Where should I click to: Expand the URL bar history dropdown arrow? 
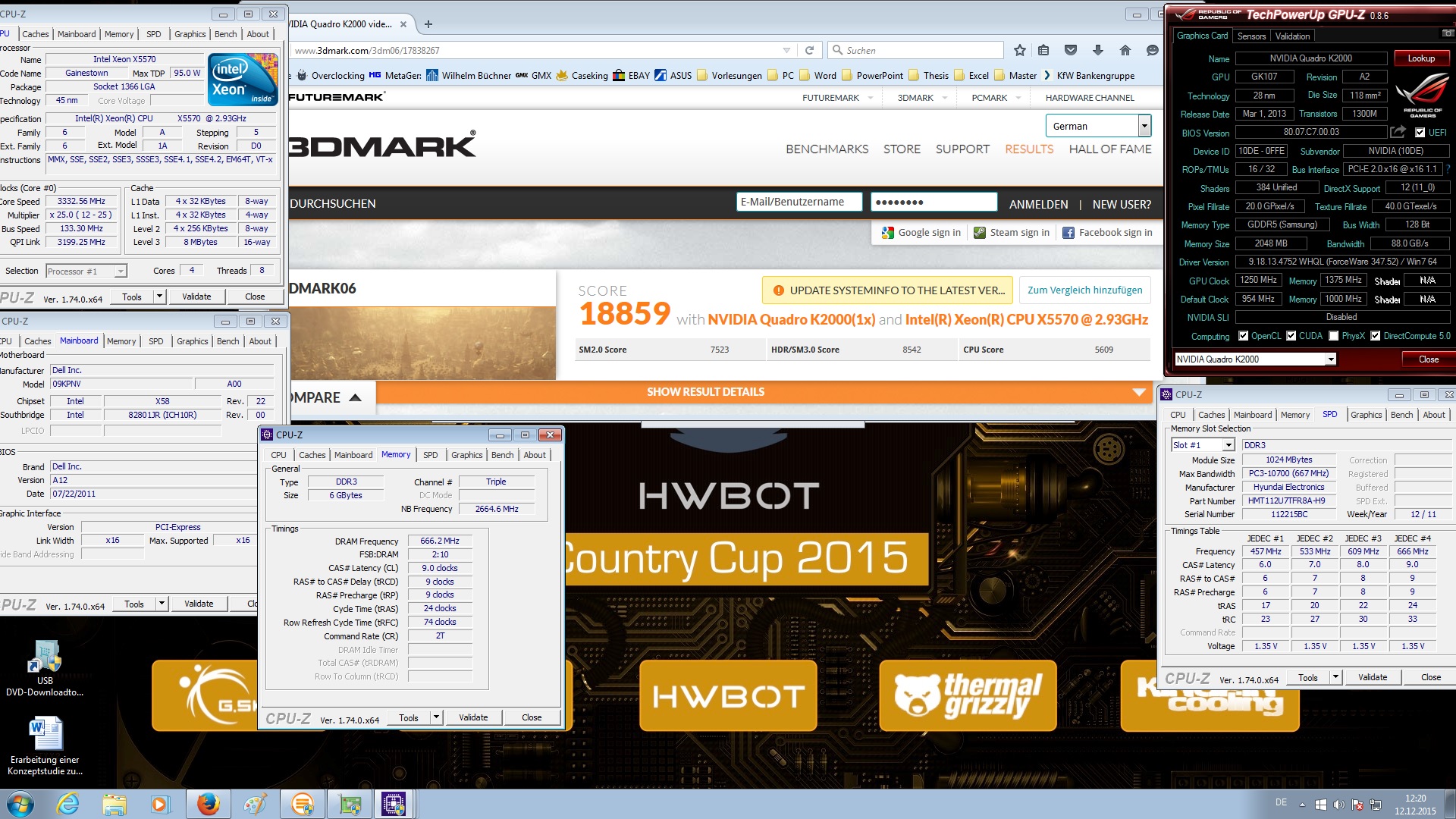[x=786, y=50]
